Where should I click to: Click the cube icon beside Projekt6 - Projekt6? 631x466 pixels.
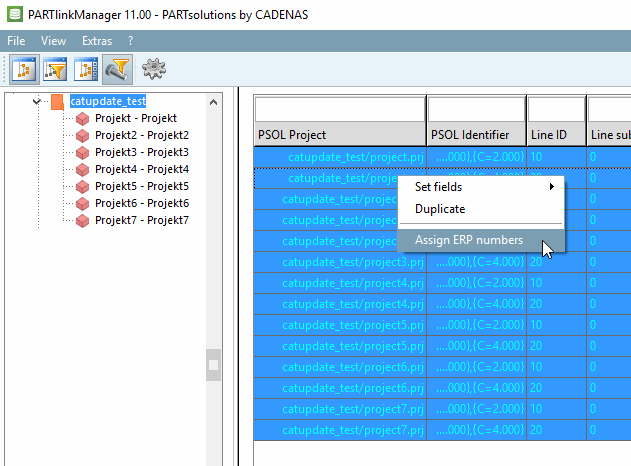tap(82, 204)
